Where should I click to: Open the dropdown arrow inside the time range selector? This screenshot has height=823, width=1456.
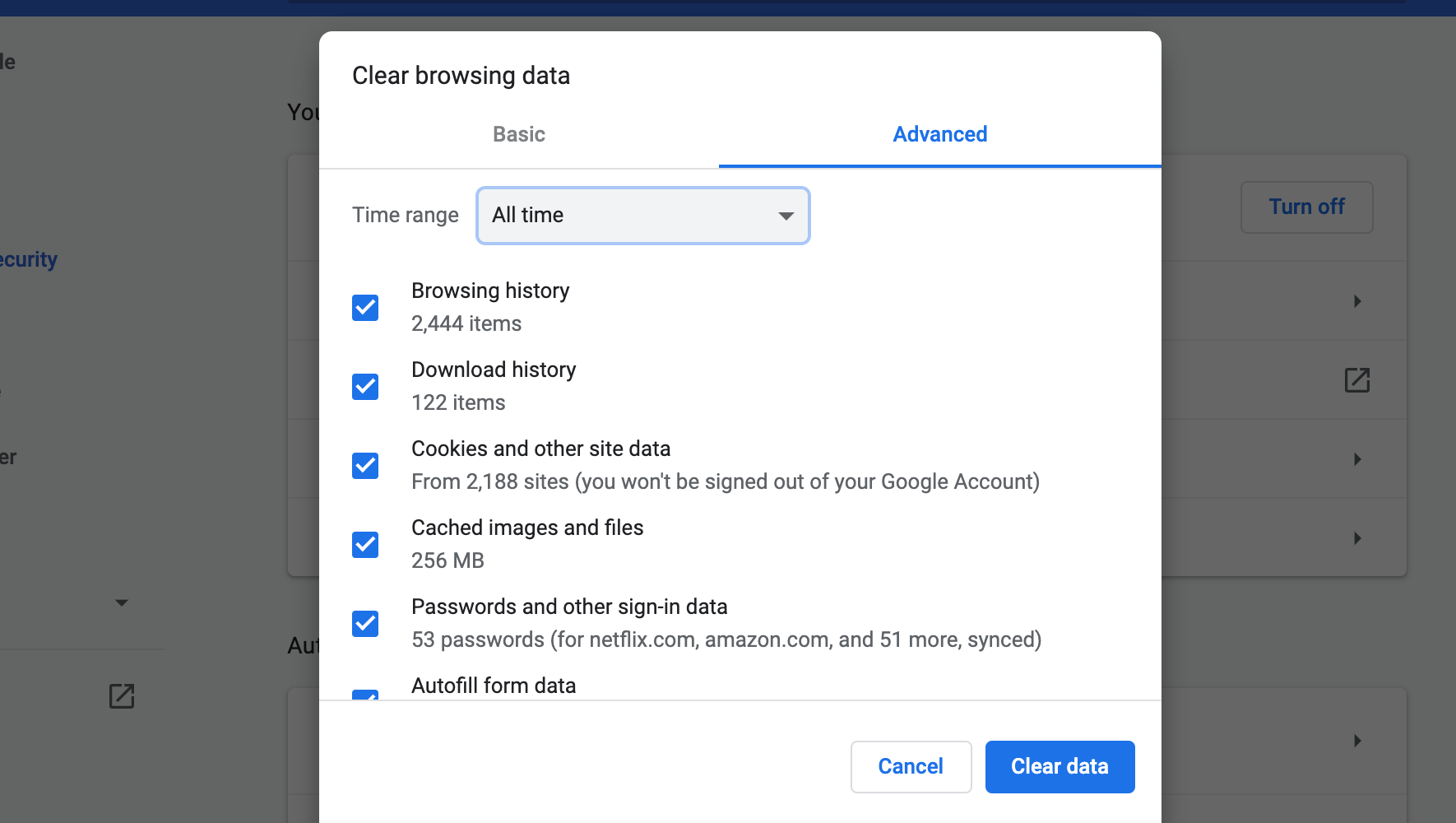click(x=786, y=216)
